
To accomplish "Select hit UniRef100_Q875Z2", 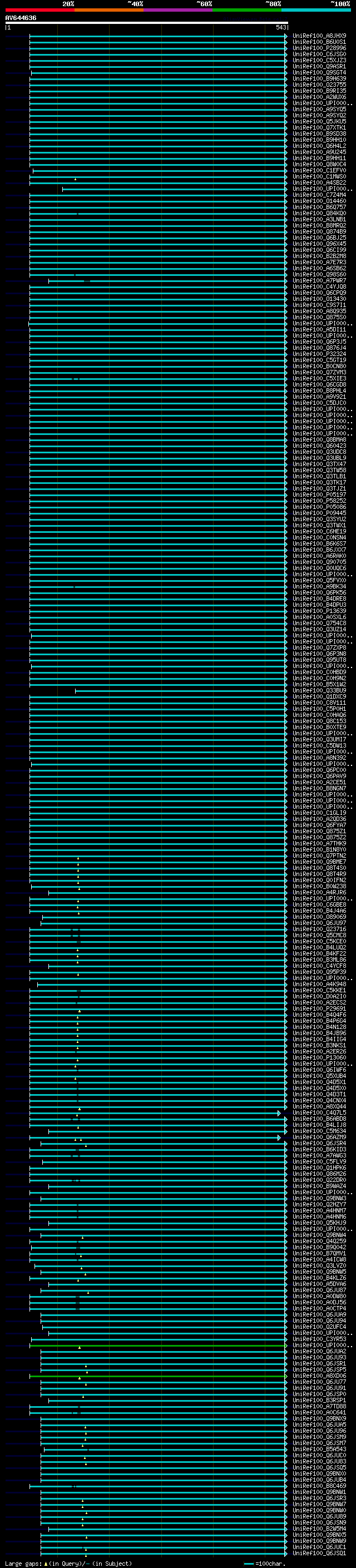I will tap(319, 837).
